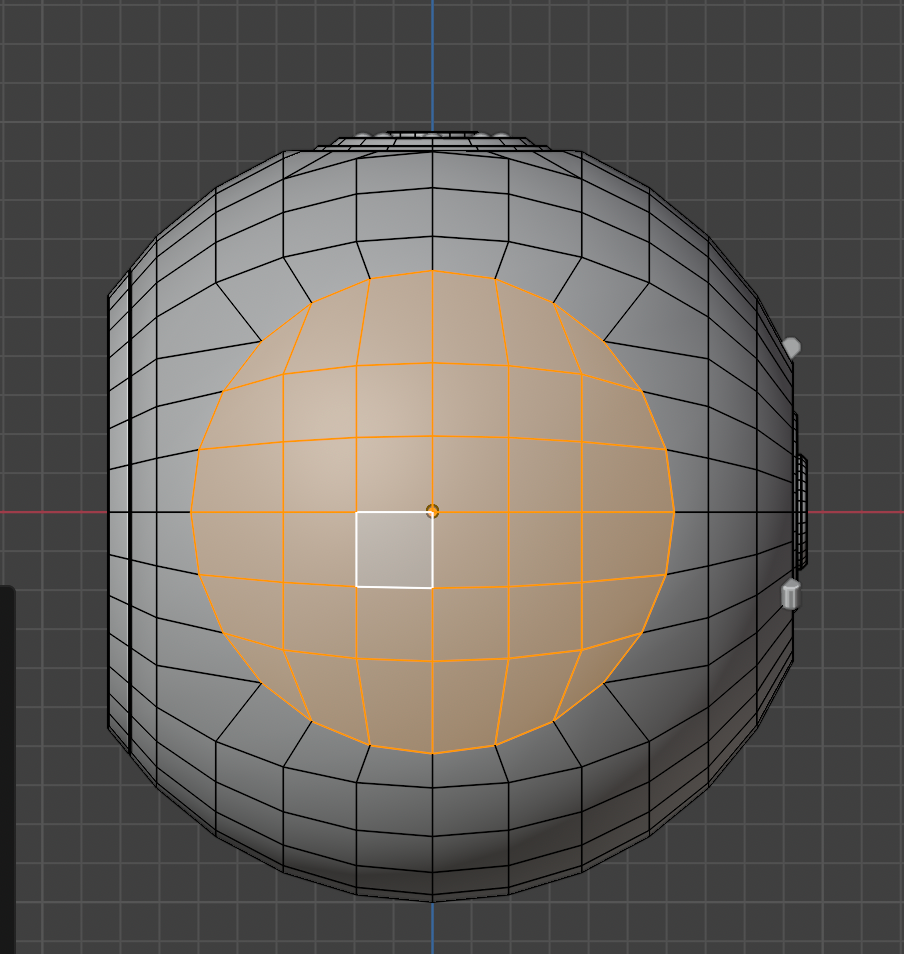Select the bottommost vertex of the orange selection
Image resolution: width=904 pixels, height=954 pixels.
[x=432, y=753]
